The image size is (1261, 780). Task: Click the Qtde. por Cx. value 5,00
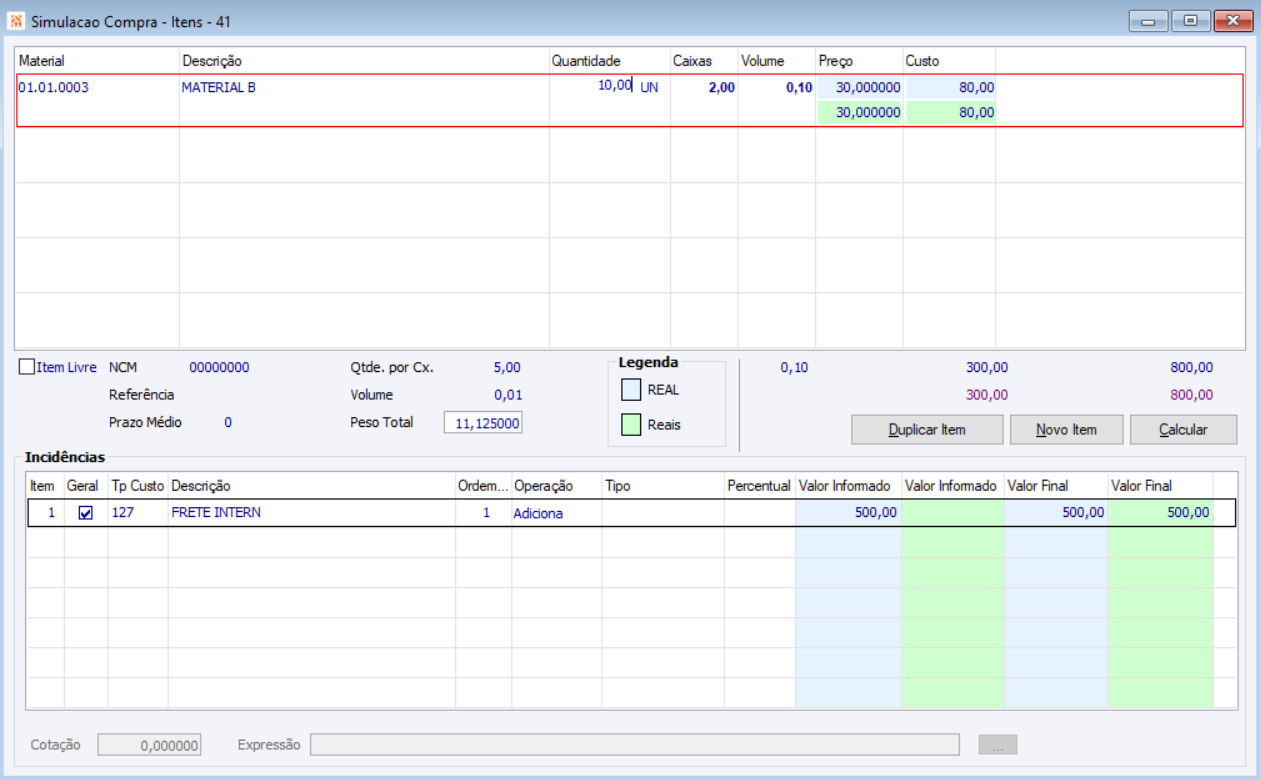[507, 368]
